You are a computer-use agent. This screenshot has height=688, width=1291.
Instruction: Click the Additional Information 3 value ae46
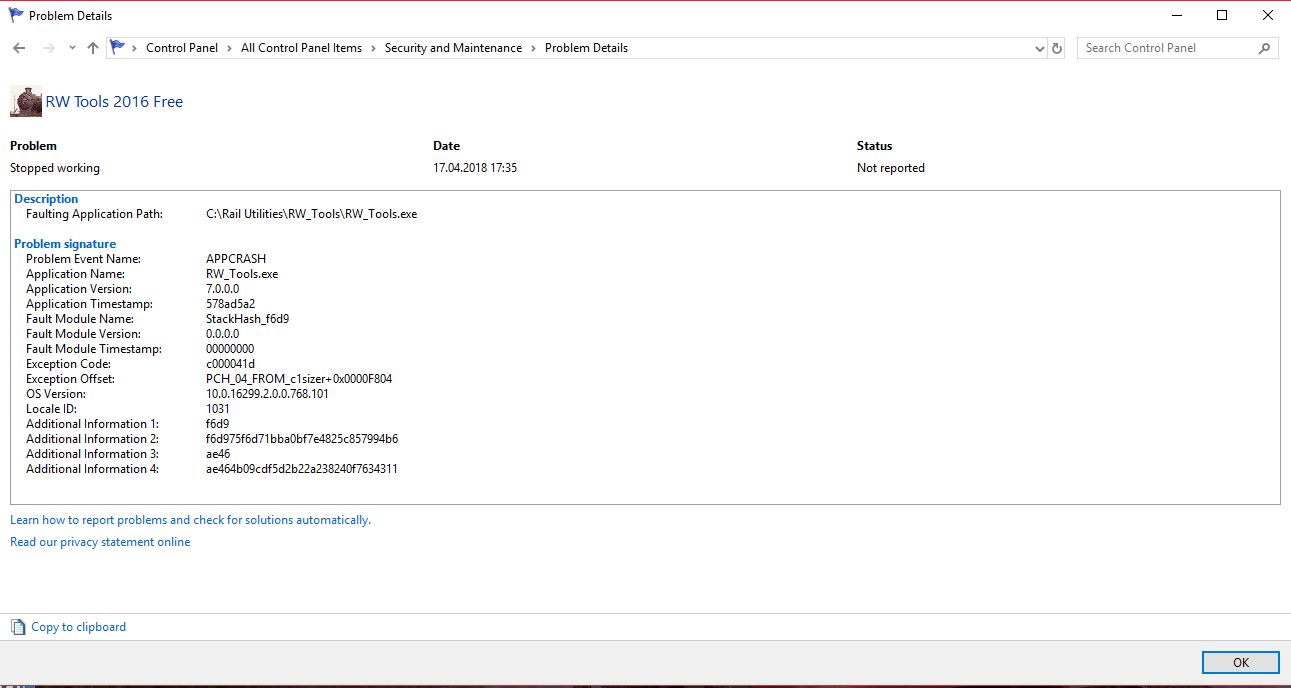coord(218,454)
